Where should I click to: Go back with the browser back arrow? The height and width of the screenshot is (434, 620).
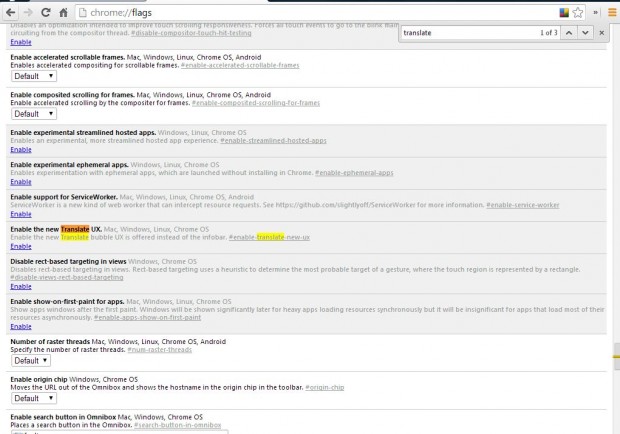(x=11, y=13)
